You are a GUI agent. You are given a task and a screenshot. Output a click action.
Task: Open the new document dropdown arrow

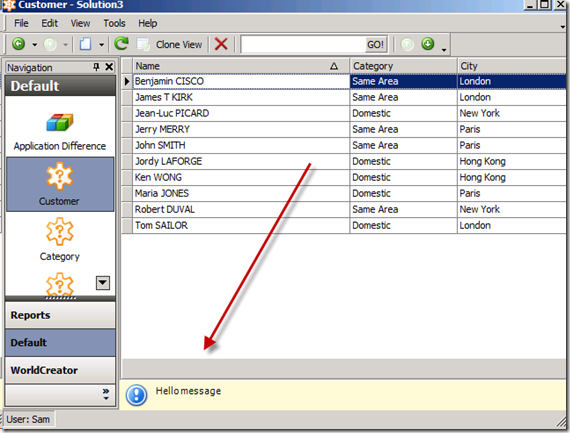click(101, 45)
